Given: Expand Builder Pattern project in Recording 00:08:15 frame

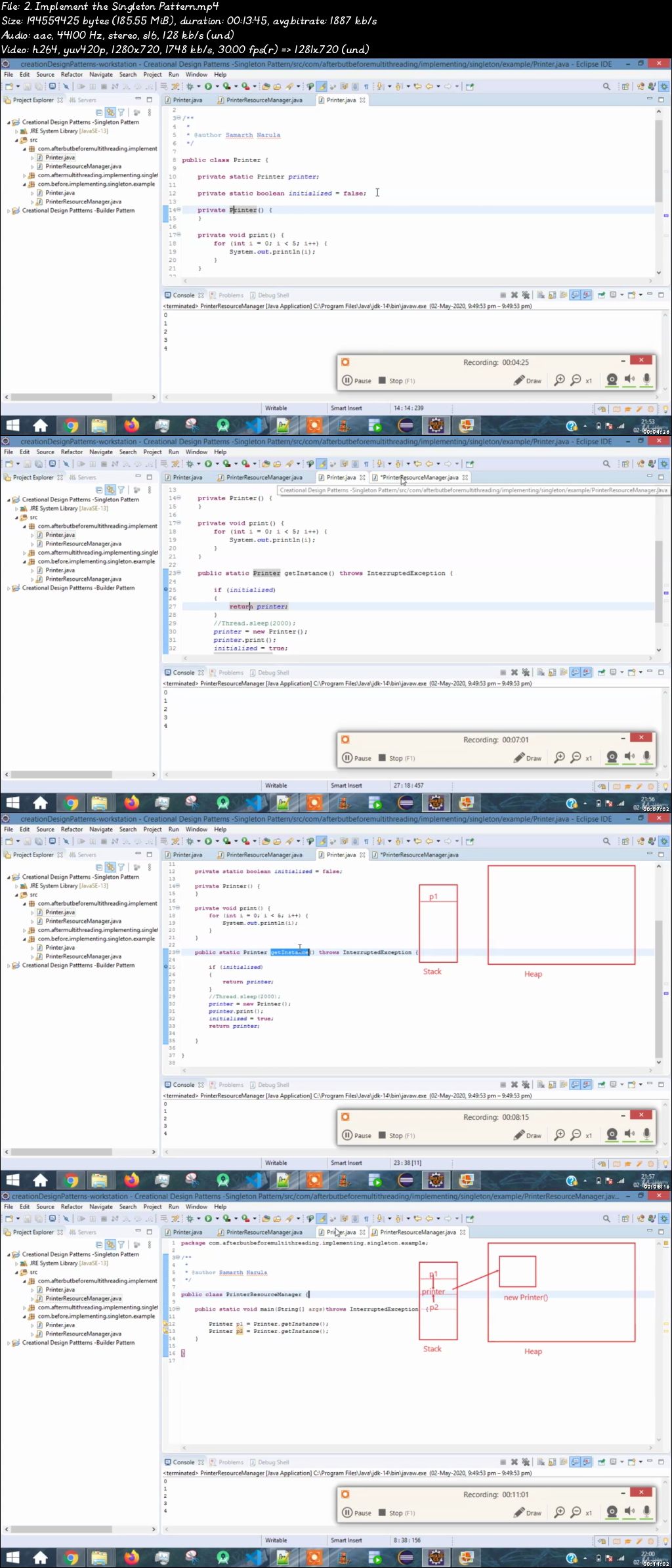Looking at the screenshot, I should point(9,965).
